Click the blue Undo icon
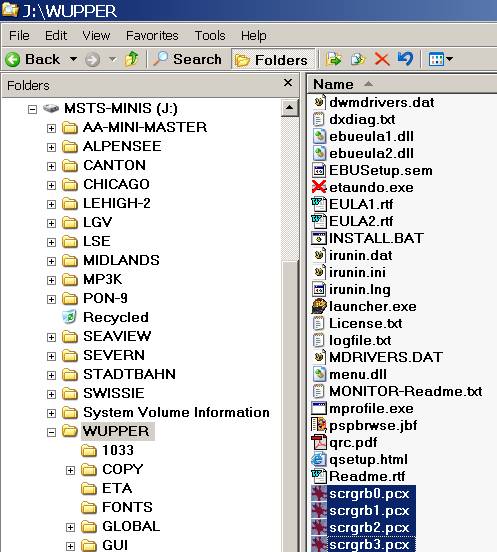This screenshot has width=497, height=552. pyautogui.click(x=405, y=59)
